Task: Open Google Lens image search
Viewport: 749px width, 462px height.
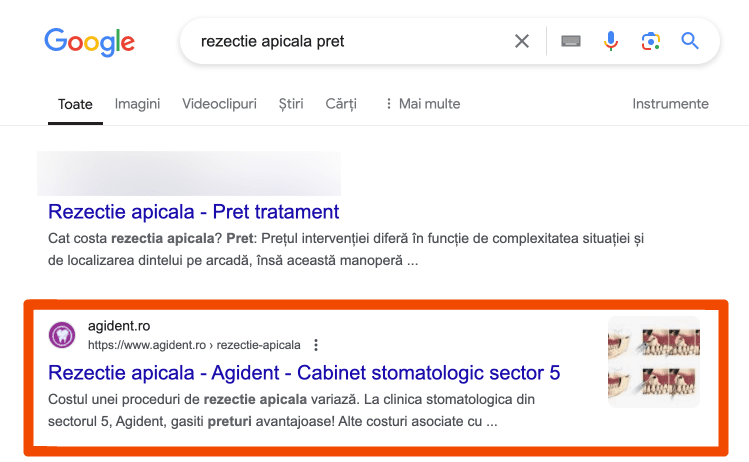Action: click(x=650, y=41)
